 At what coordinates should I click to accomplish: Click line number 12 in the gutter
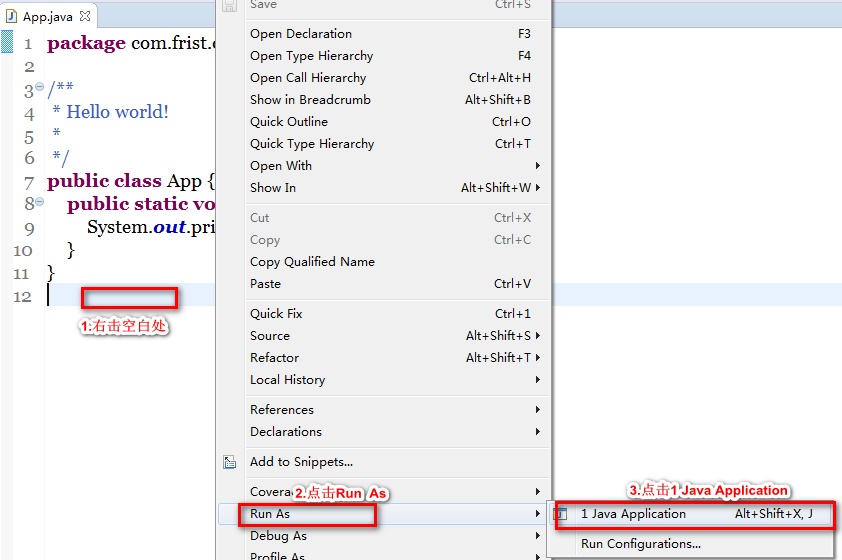[23, 297]
